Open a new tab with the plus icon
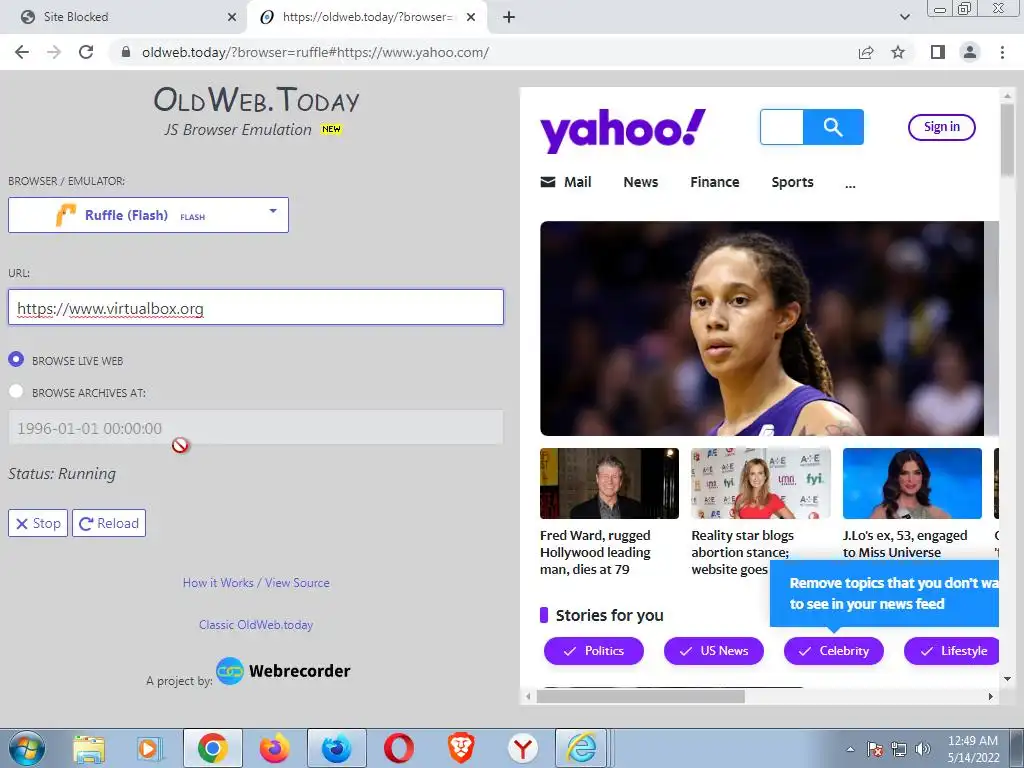This screenshot has height=768, width=1024. (509, 17)
